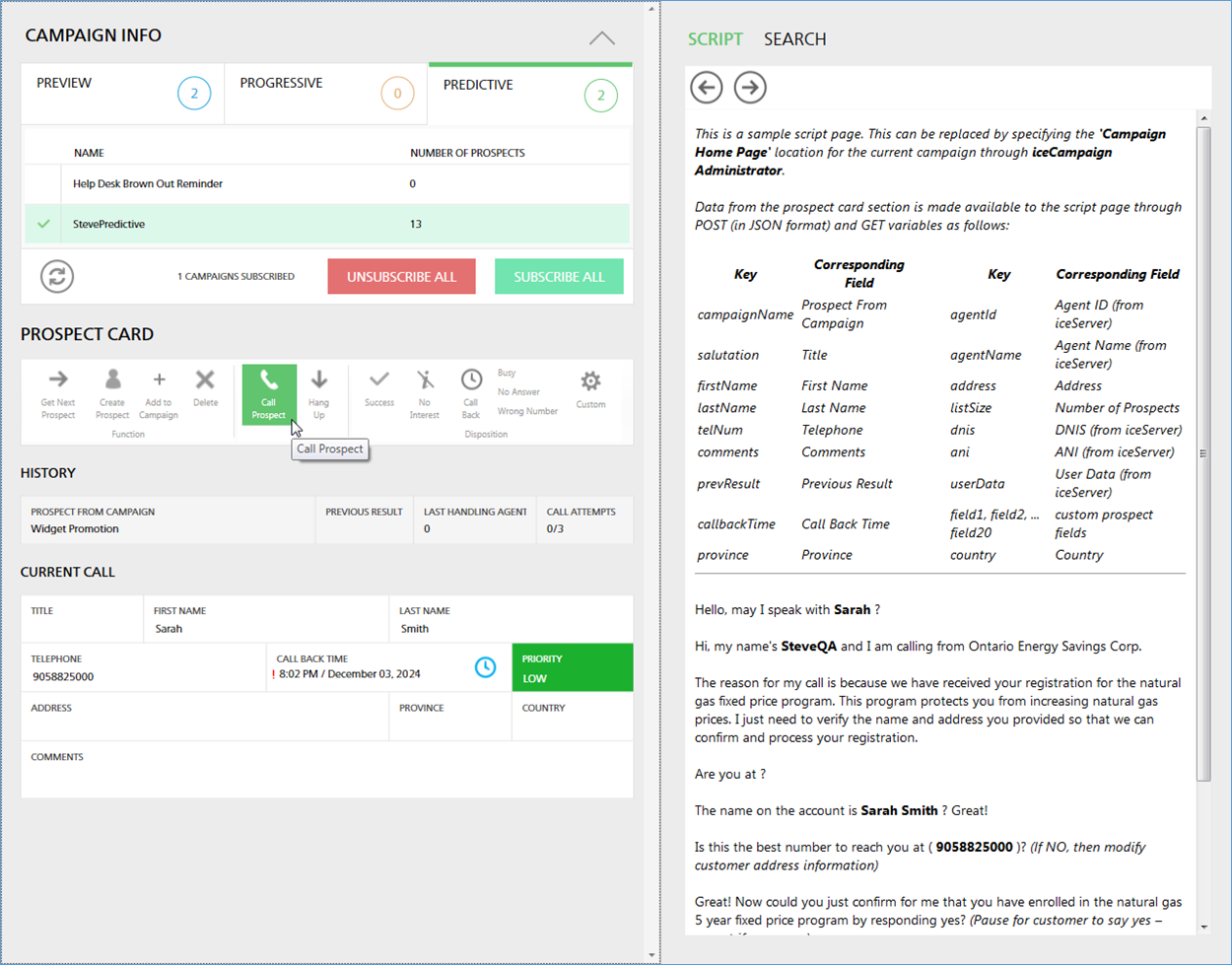Viewport: 1232px width, 965px height.
Task: Select the No Interest disposition
Action: click(425, 380)
